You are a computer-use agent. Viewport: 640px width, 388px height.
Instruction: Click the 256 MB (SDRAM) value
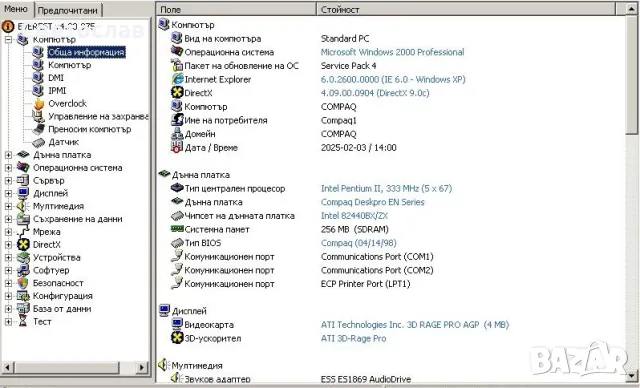point(355,229)
